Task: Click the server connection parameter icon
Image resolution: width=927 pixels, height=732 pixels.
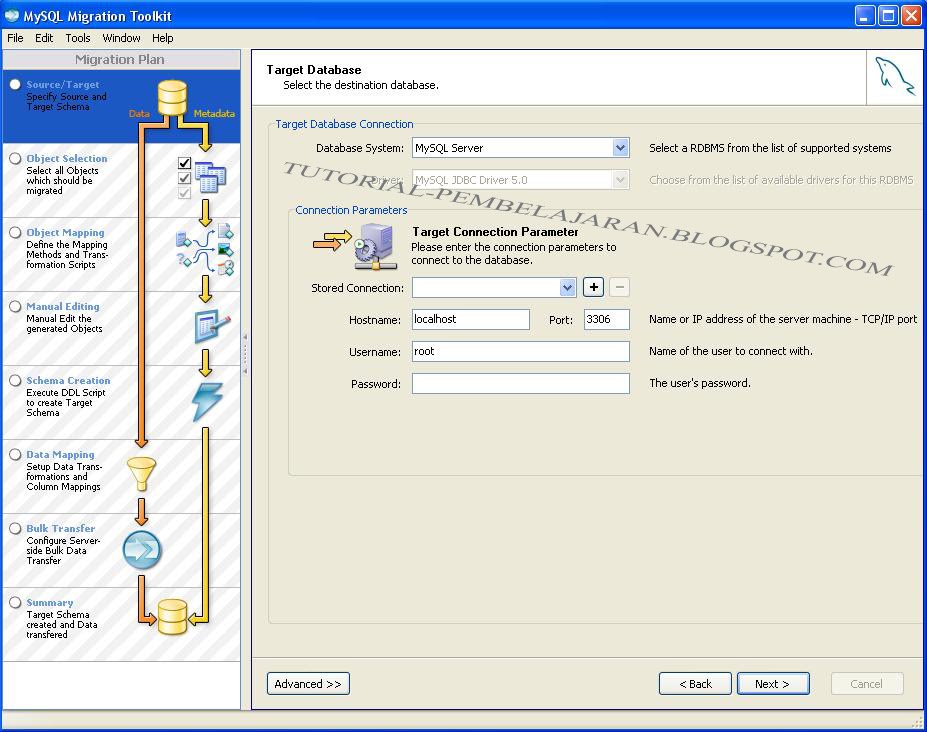Action: (x=375, y=247)
